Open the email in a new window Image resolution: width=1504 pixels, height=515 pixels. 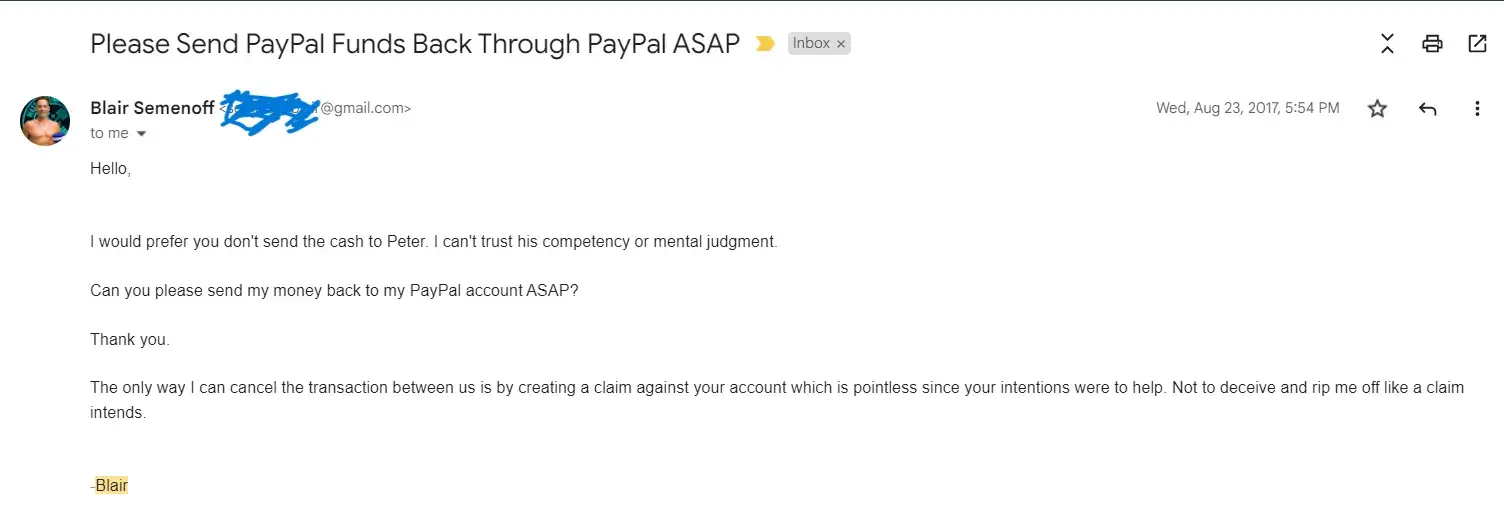(1477, 43)
